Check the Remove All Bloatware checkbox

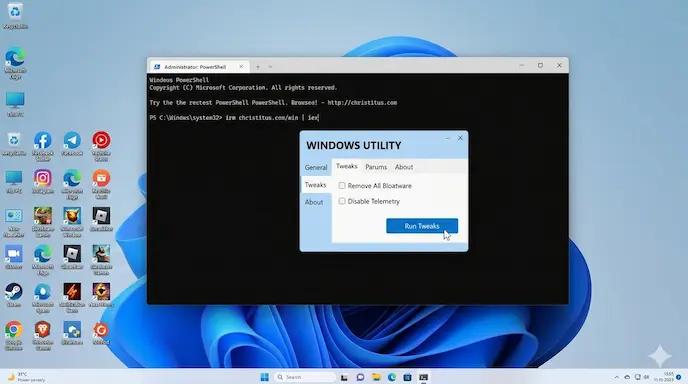pos(342,186)
